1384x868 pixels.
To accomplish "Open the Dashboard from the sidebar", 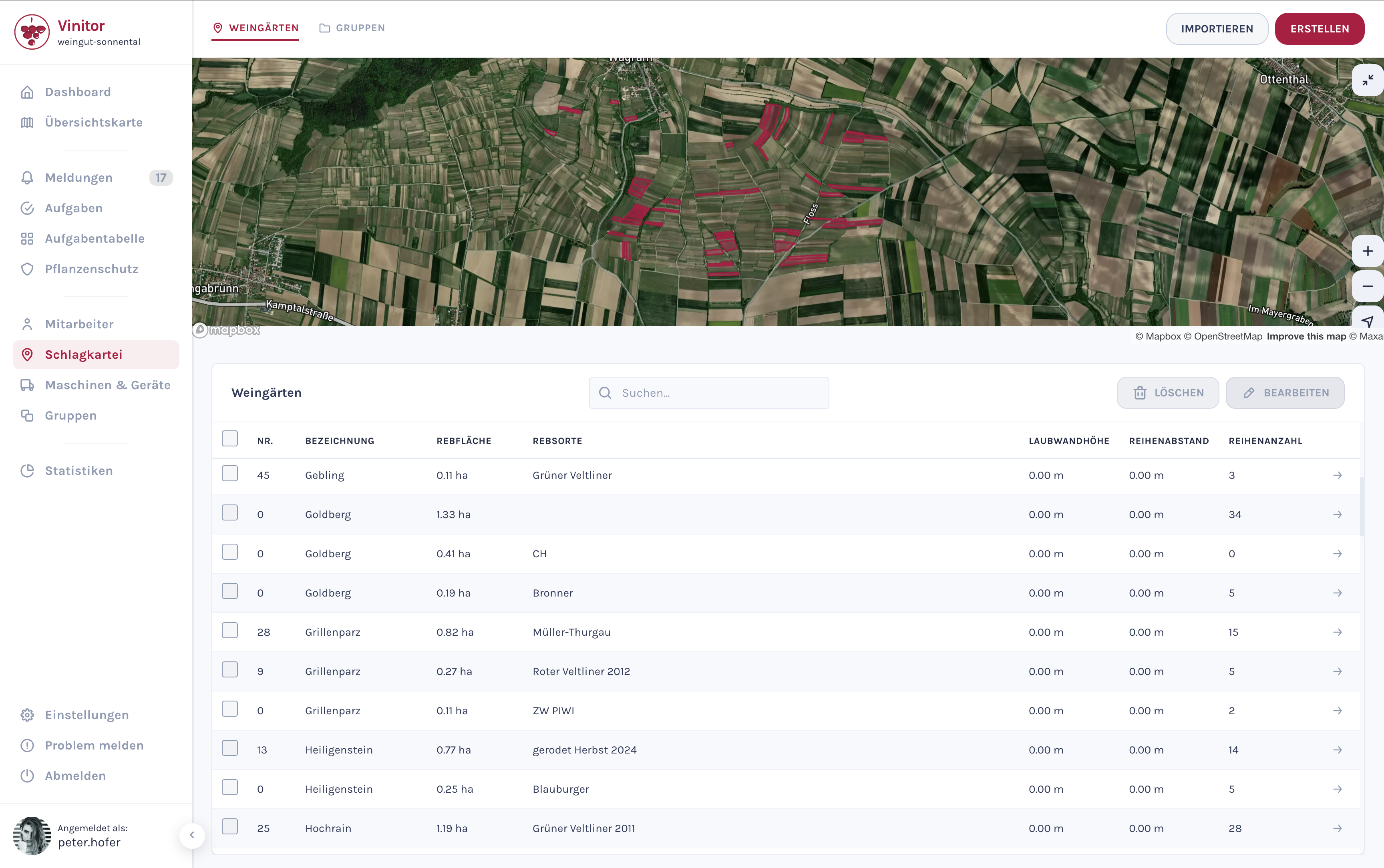I will tap(78, 91).
